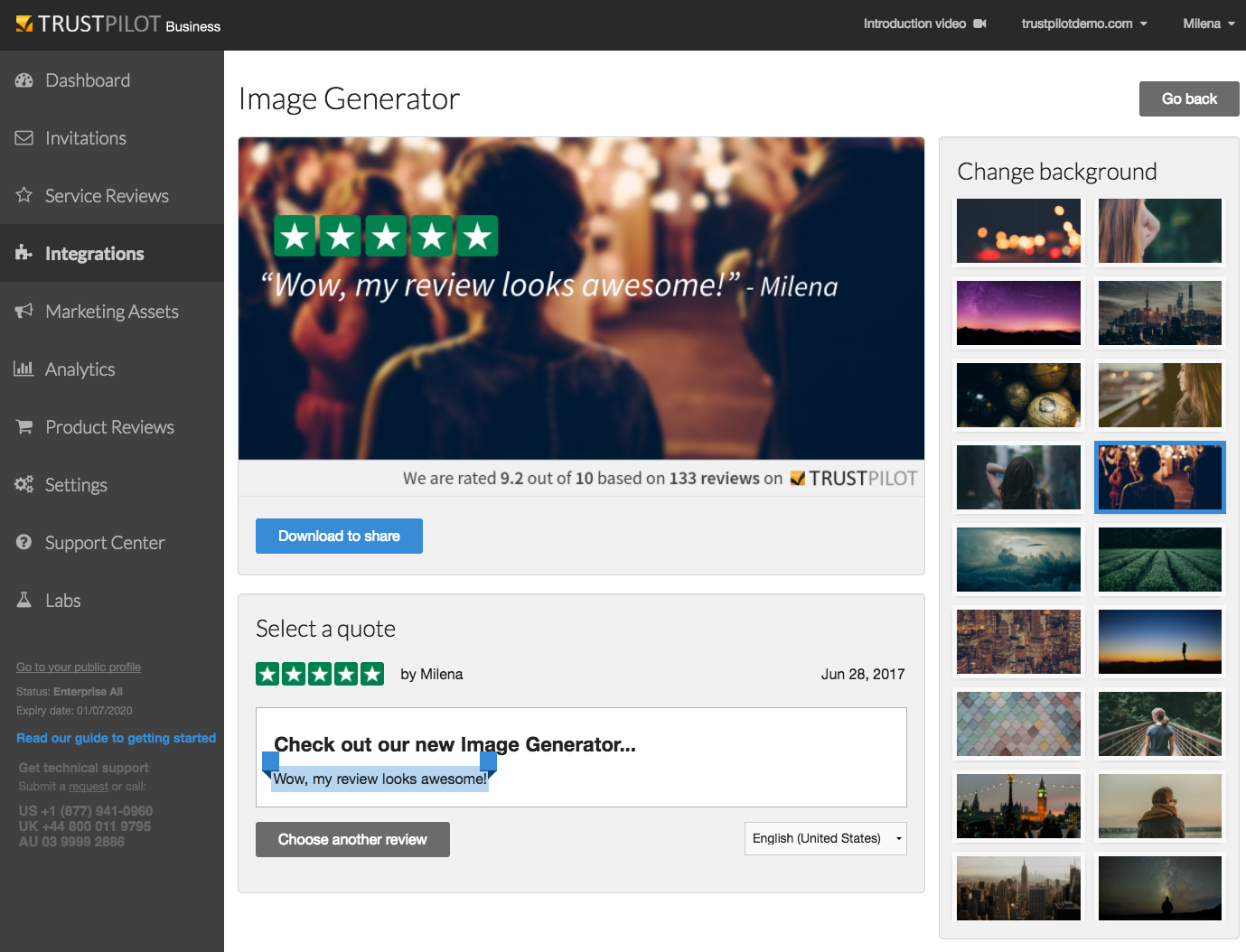Click the left quote selection handle
The width and height of the screenshot is (1246, 952).
[270, 764]
